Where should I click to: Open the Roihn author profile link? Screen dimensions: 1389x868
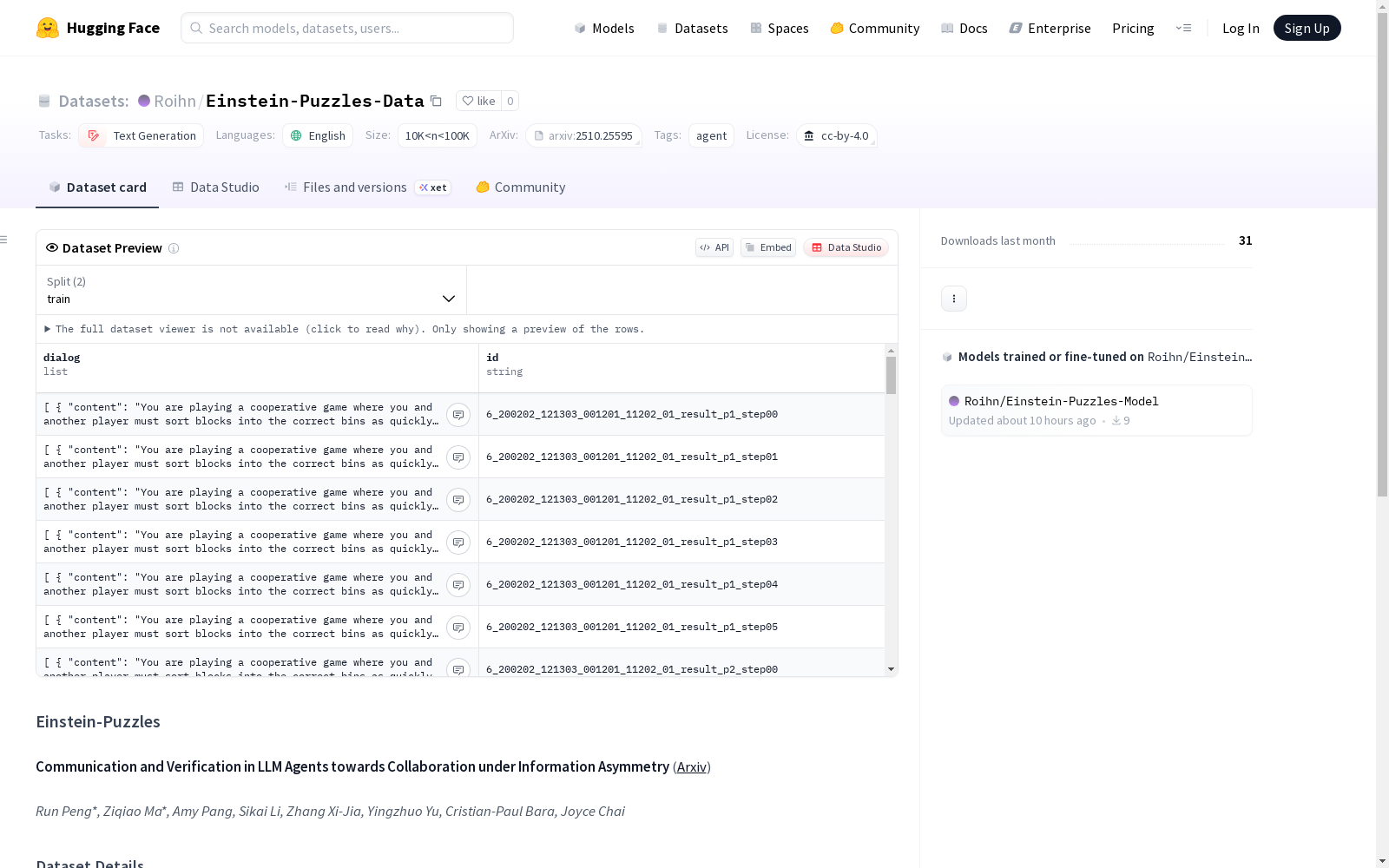pos(174,101)
